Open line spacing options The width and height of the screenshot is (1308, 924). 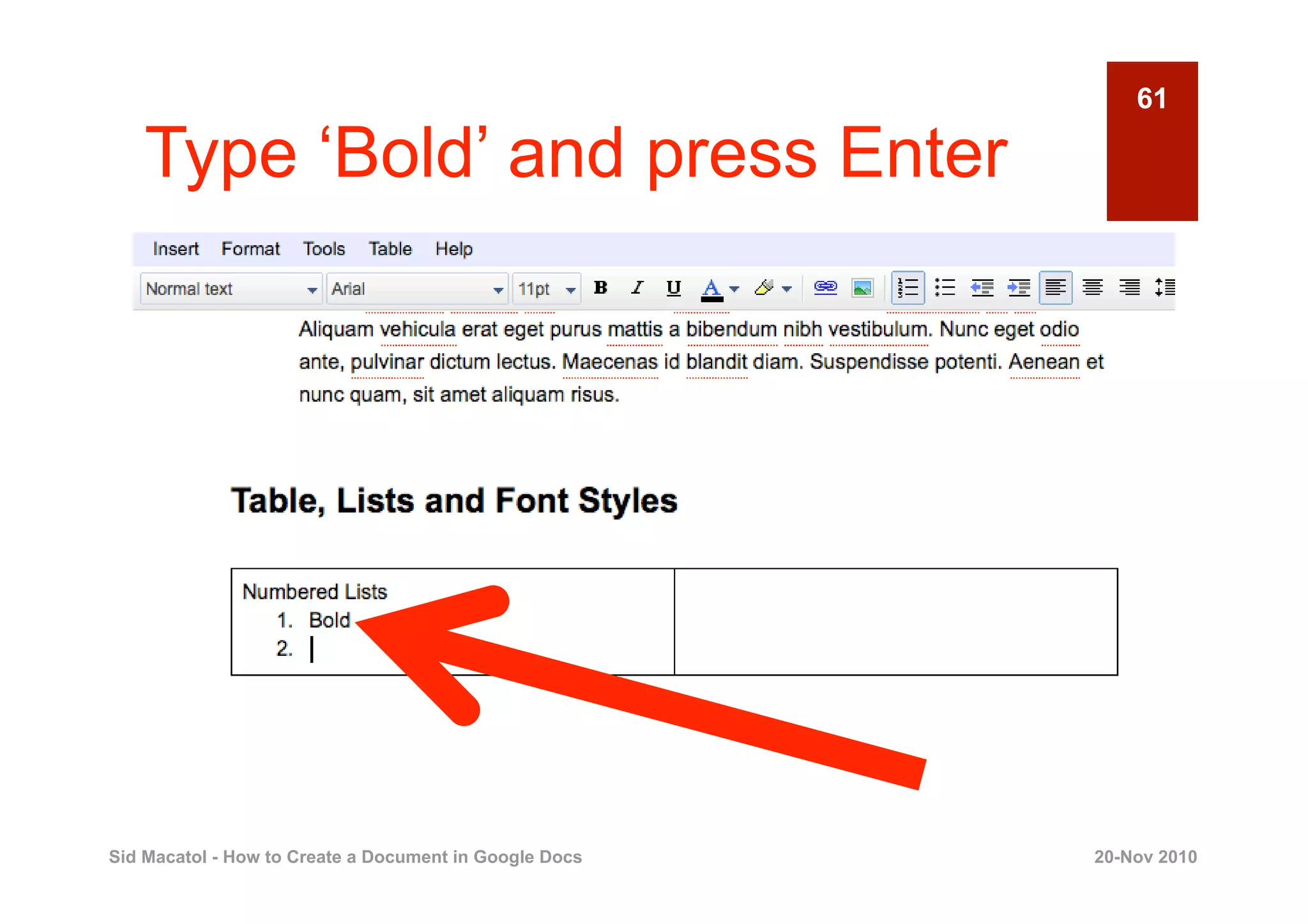click(1165, 288)
